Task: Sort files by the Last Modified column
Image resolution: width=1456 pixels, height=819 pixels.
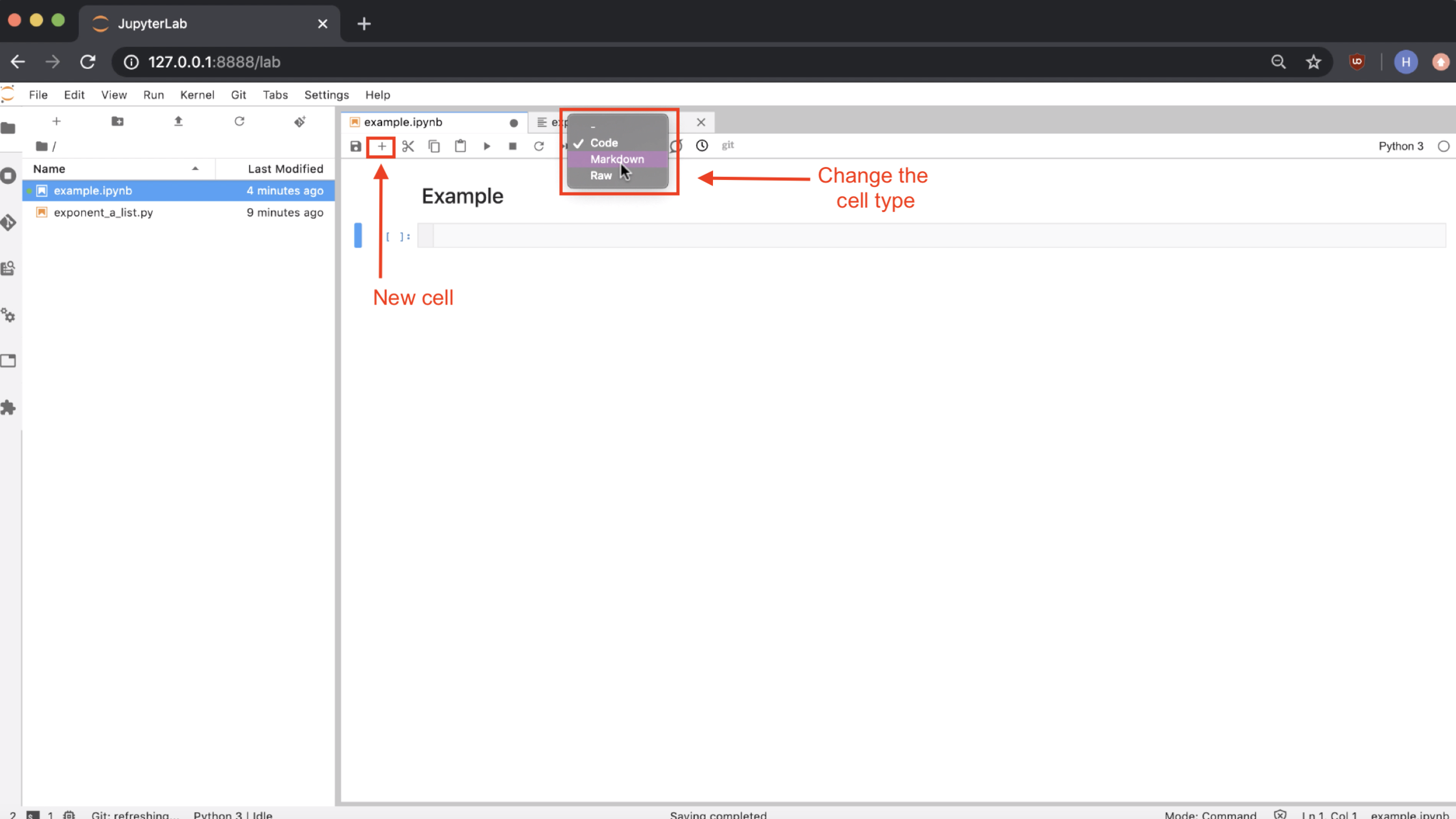Action: tap(285, 169)
